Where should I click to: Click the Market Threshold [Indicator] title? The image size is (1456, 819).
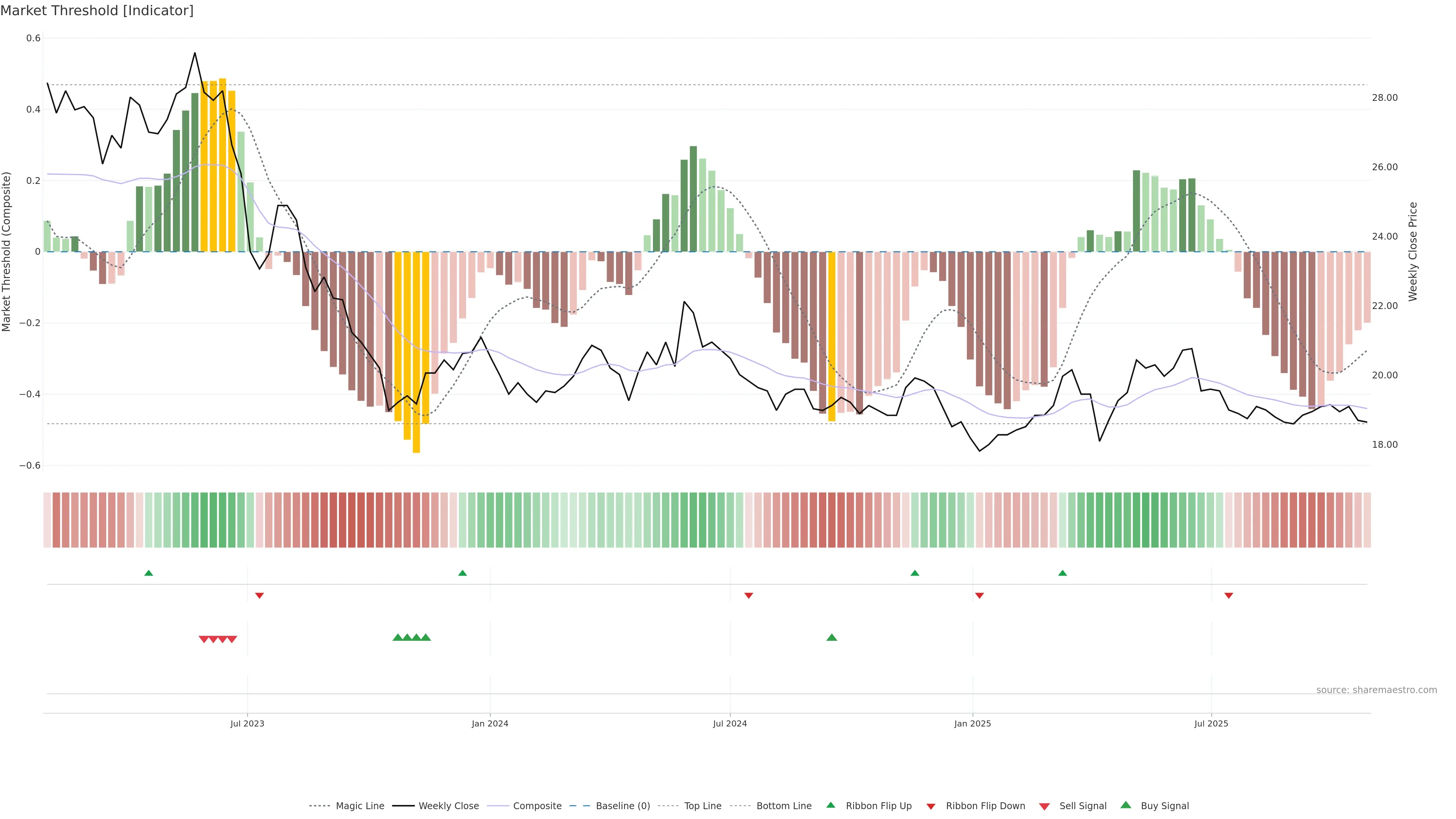(x=97, y=11)
